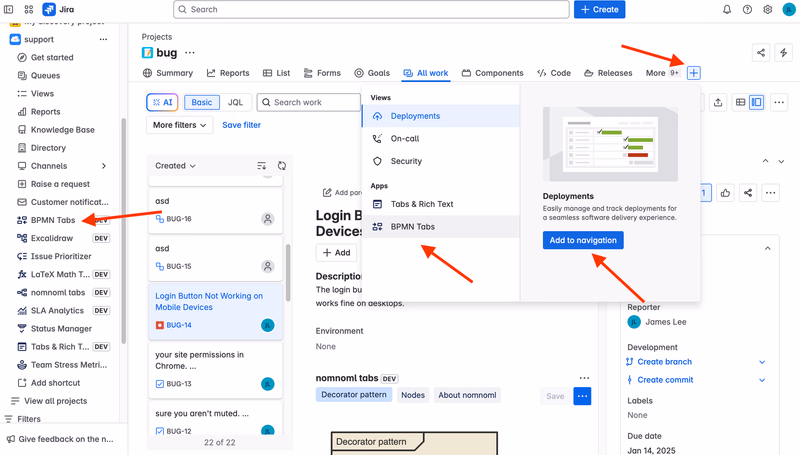Viewport: 800px width, 455px height.
Task: Click the plus icon to add navigation tab
Action: coord(693,73)
